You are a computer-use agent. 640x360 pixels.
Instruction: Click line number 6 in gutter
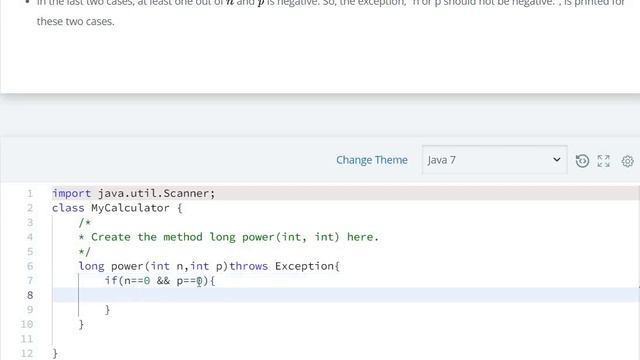(x=30, y=266)
